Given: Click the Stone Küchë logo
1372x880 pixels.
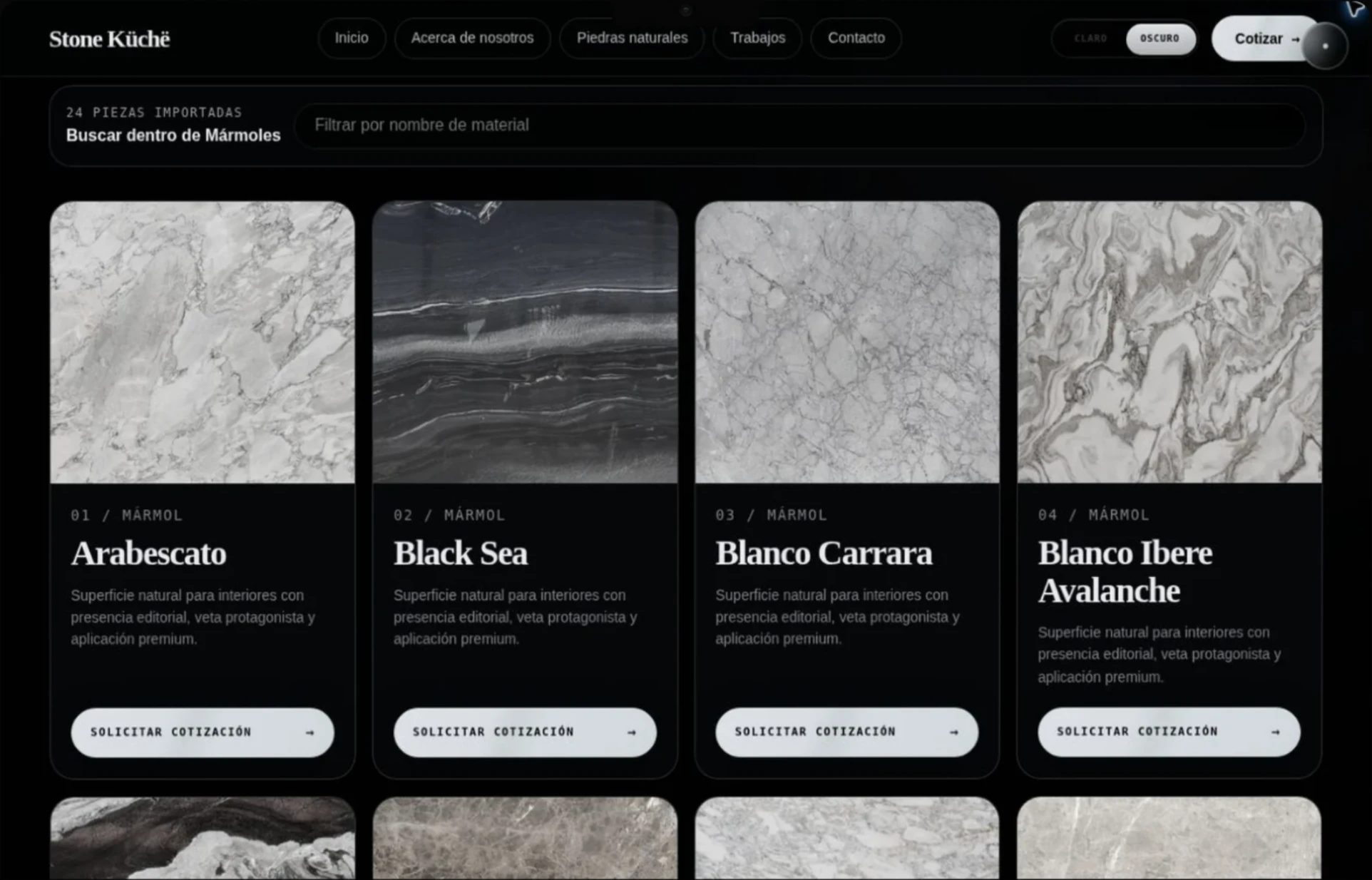Looking at the screenshot, I should 109,39.
